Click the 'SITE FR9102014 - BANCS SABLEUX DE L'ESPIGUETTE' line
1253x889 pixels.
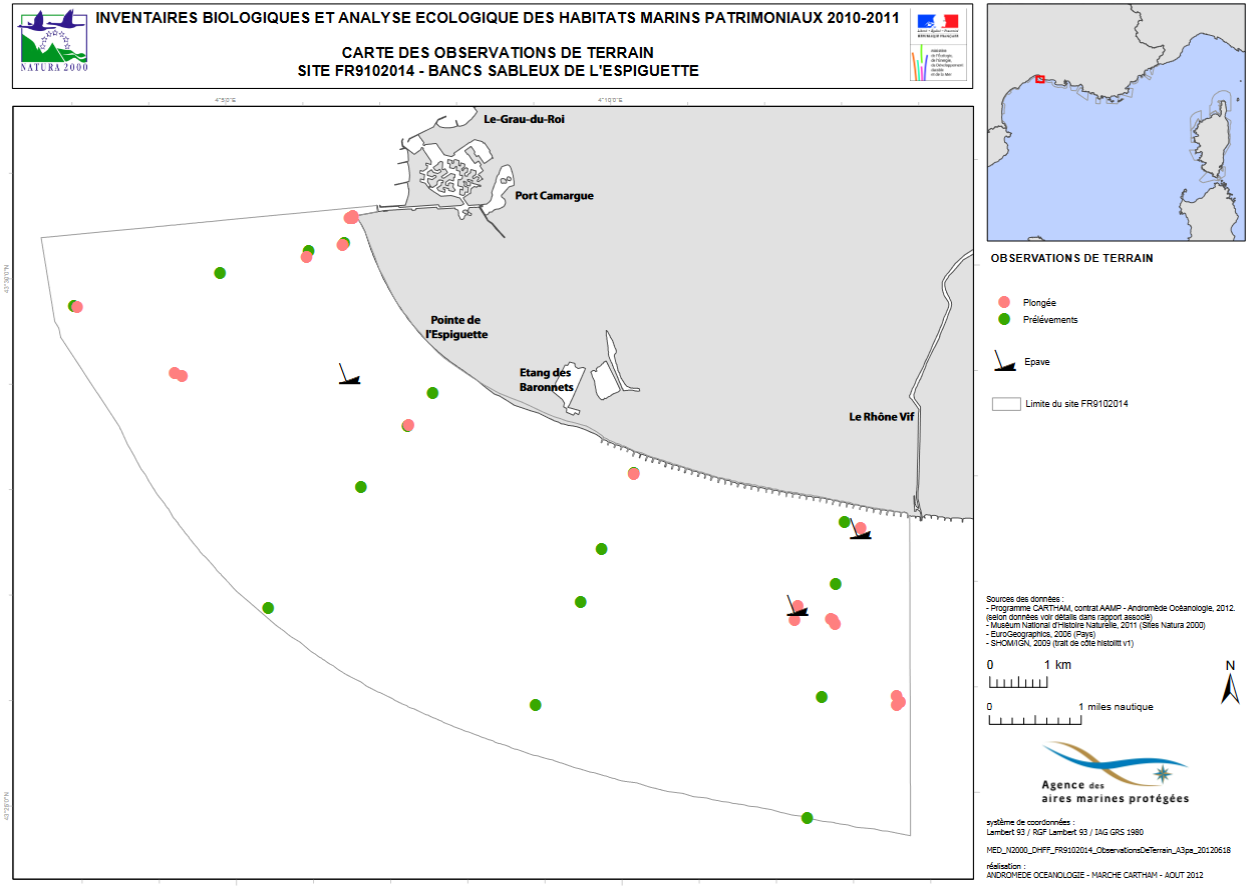coord(498,71)
